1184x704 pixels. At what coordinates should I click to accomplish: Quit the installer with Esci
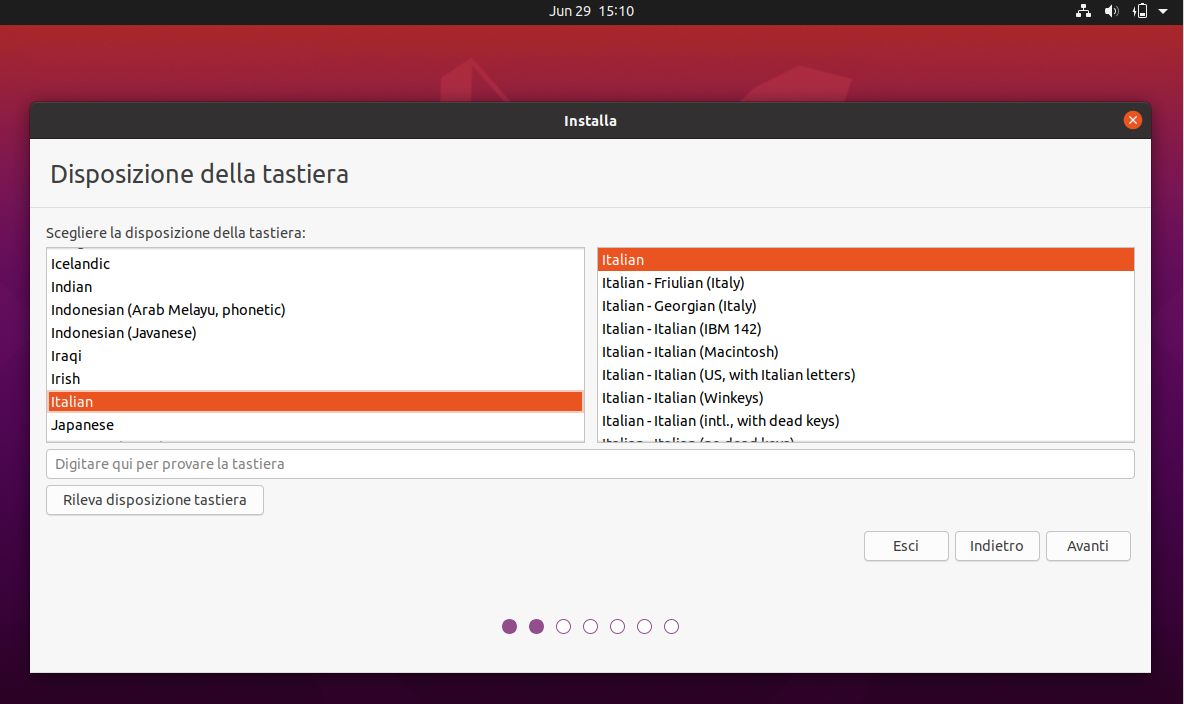pyautogui.click(x=905, y=546)
